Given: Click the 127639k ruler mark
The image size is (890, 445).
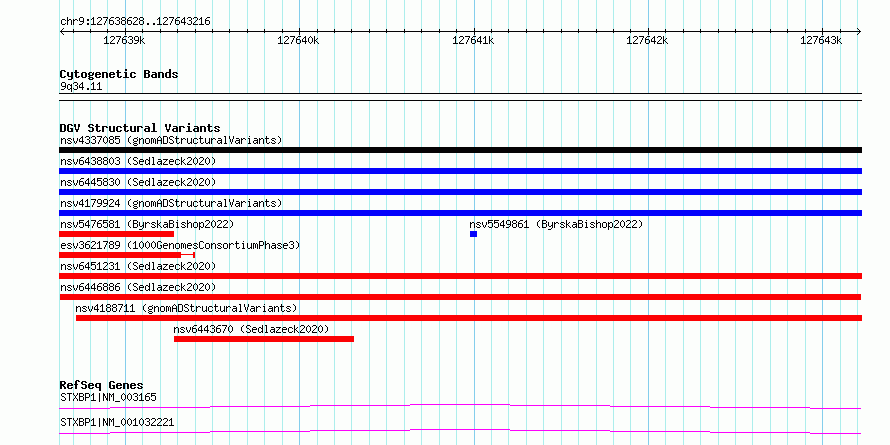Looking at the screenshot, I should 124,40.
